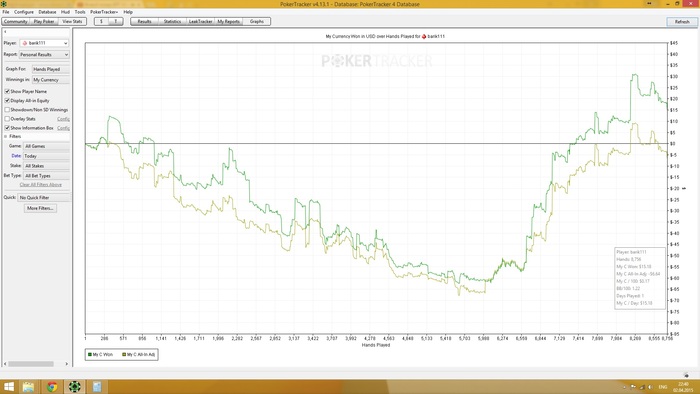Click the ENG language indicator

(663, 387)
